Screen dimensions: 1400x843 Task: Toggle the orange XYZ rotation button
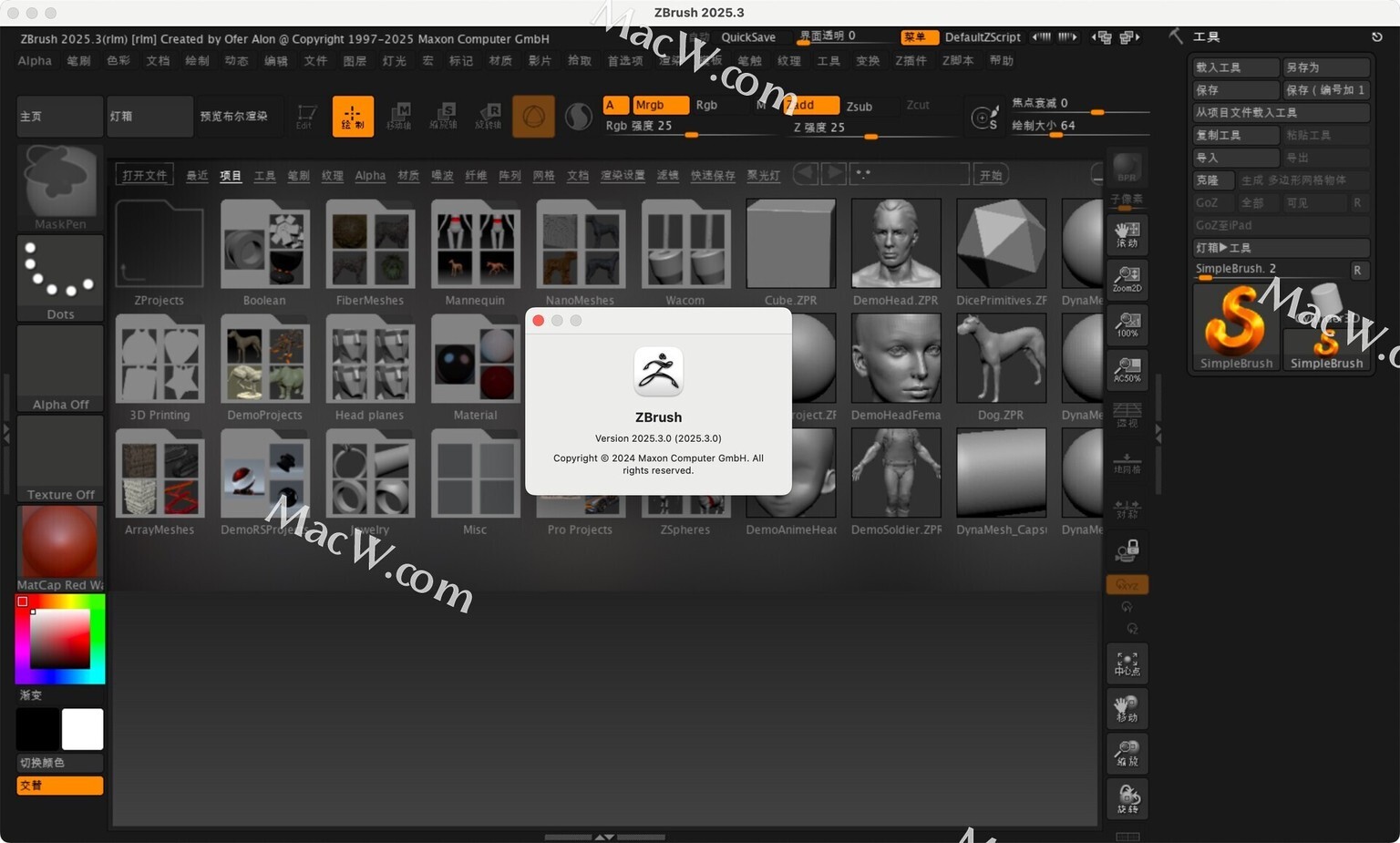point(1127,585)
